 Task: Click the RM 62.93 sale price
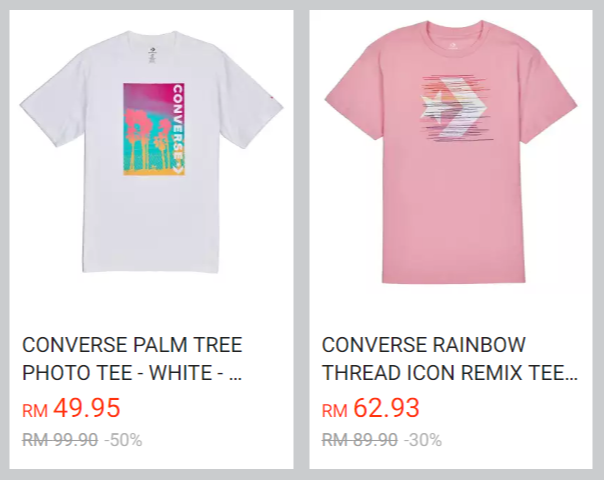point(371,408)
